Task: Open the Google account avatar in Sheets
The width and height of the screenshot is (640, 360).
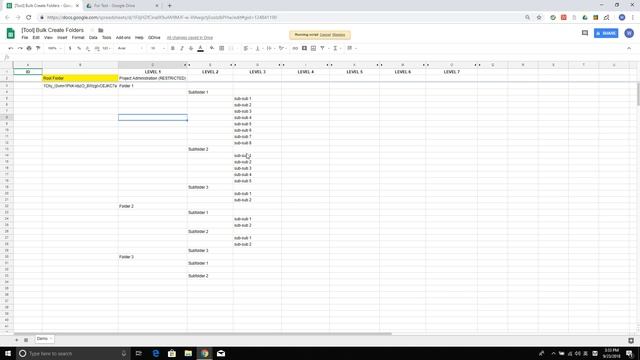Action: [x=629, y=33]
